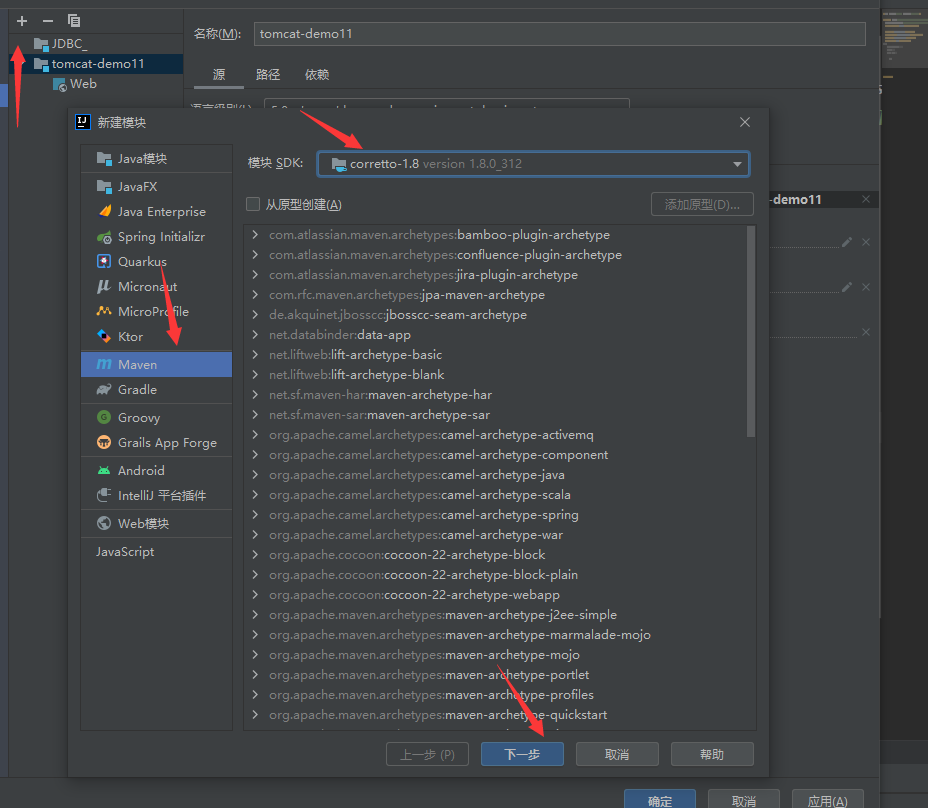928x808 pixels.
Task: Expand net.databinder data-app entry
Action: 255,334
